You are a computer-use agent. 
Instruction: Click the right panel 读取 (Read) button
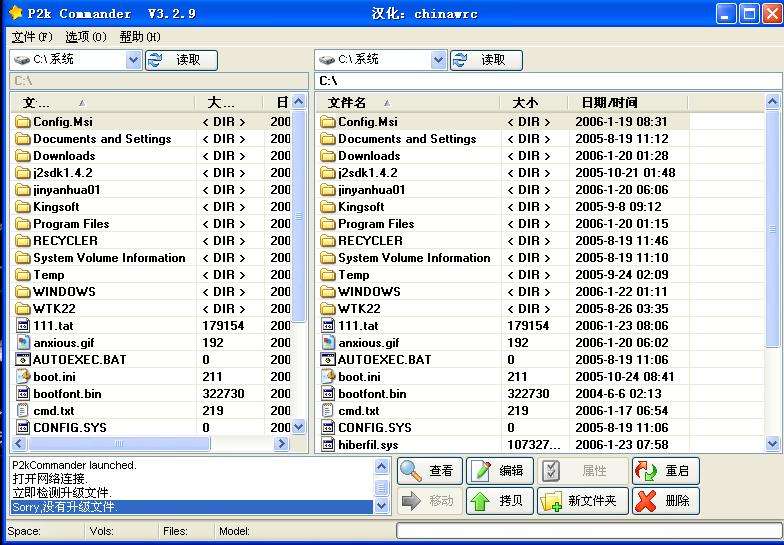tap(486, 60)
